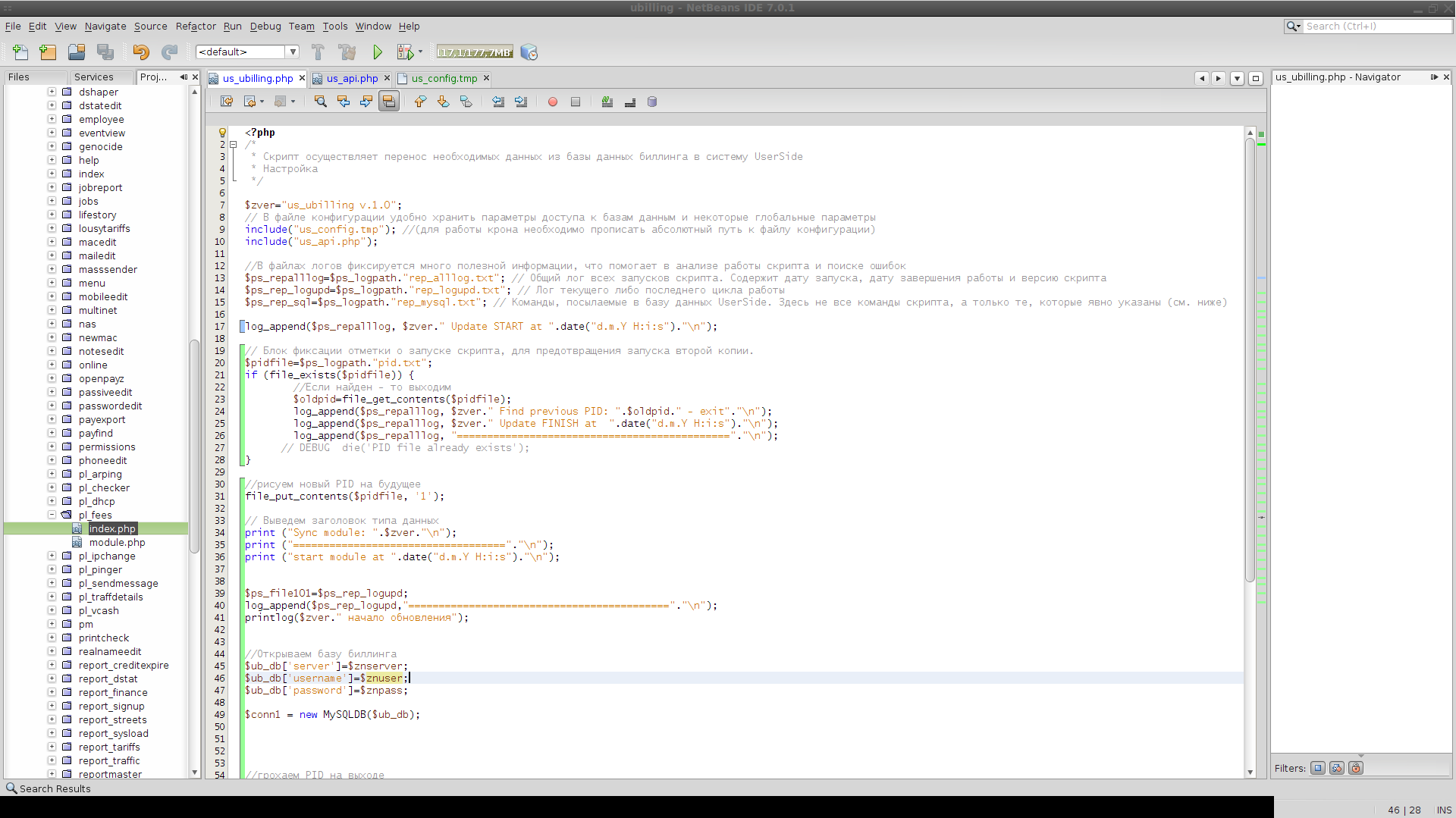Open the Refactor menu
This screenshot has width=1456, height=818.
tap(196, 26)
